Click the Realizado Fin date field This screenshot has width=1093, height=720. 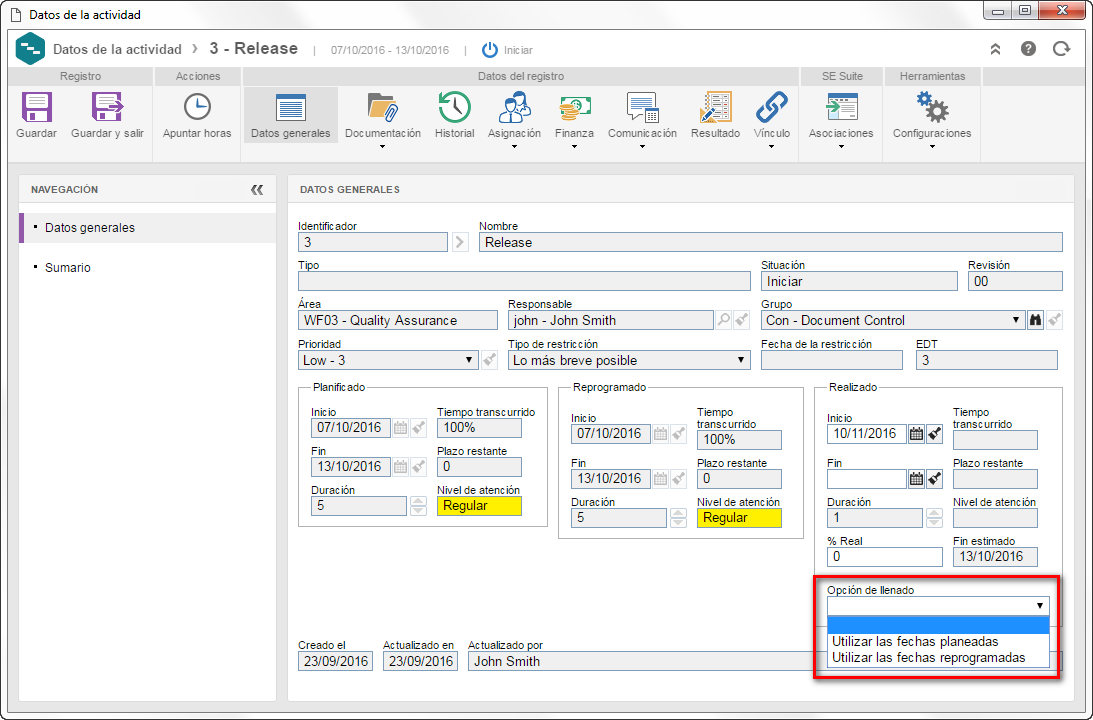pos(866,479)
